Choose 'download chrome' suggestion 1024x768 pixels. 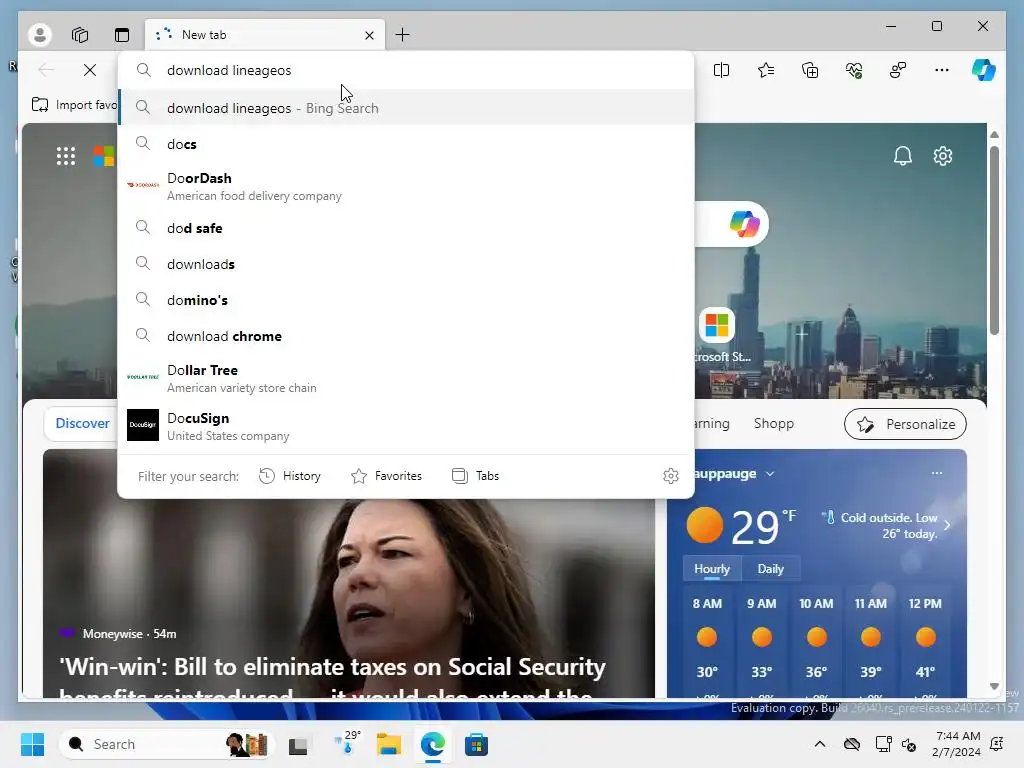[406, 336]
